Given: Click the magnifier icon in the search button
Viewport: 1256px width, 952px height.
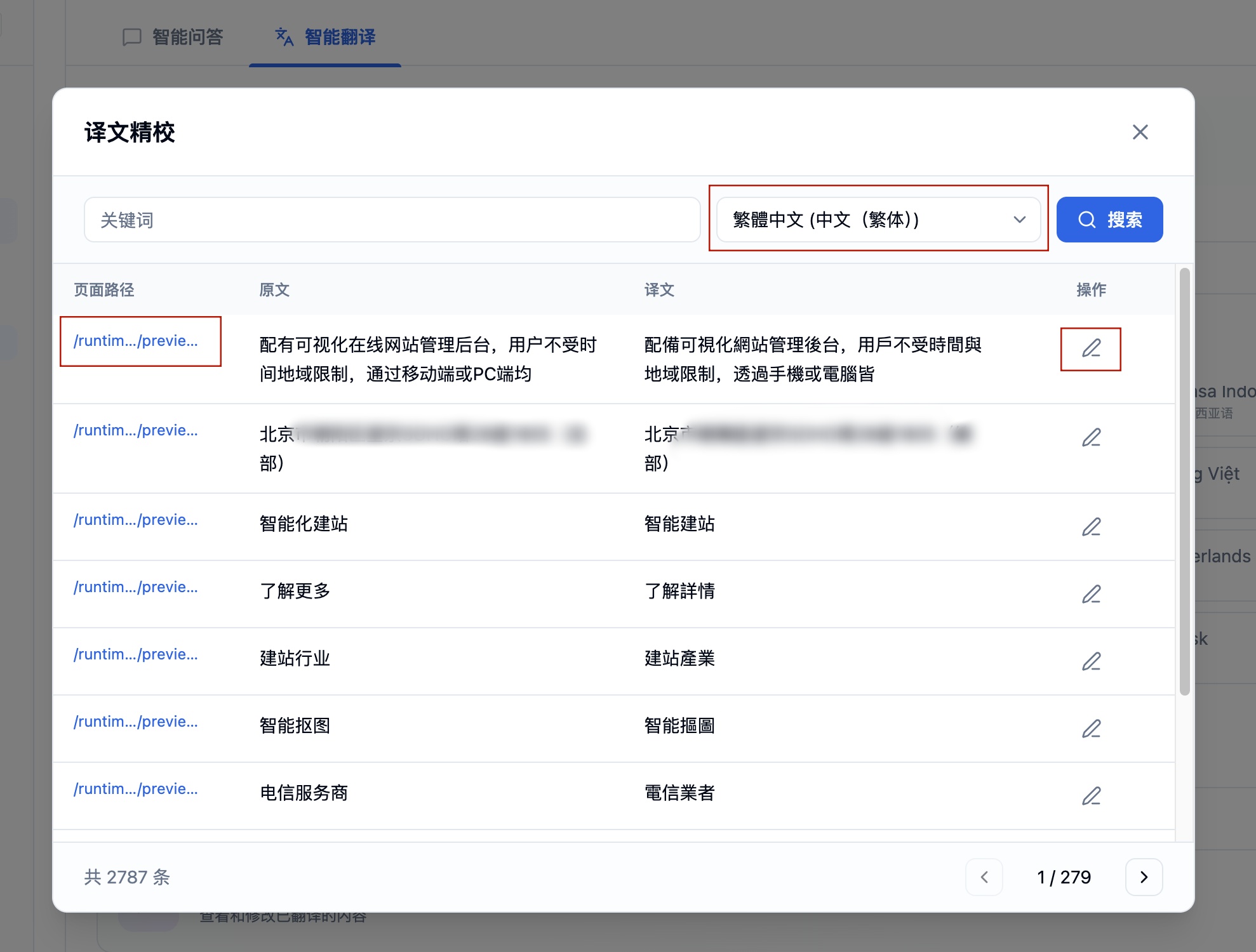Looking at the screenshot, I should [x=1086, y=220].
